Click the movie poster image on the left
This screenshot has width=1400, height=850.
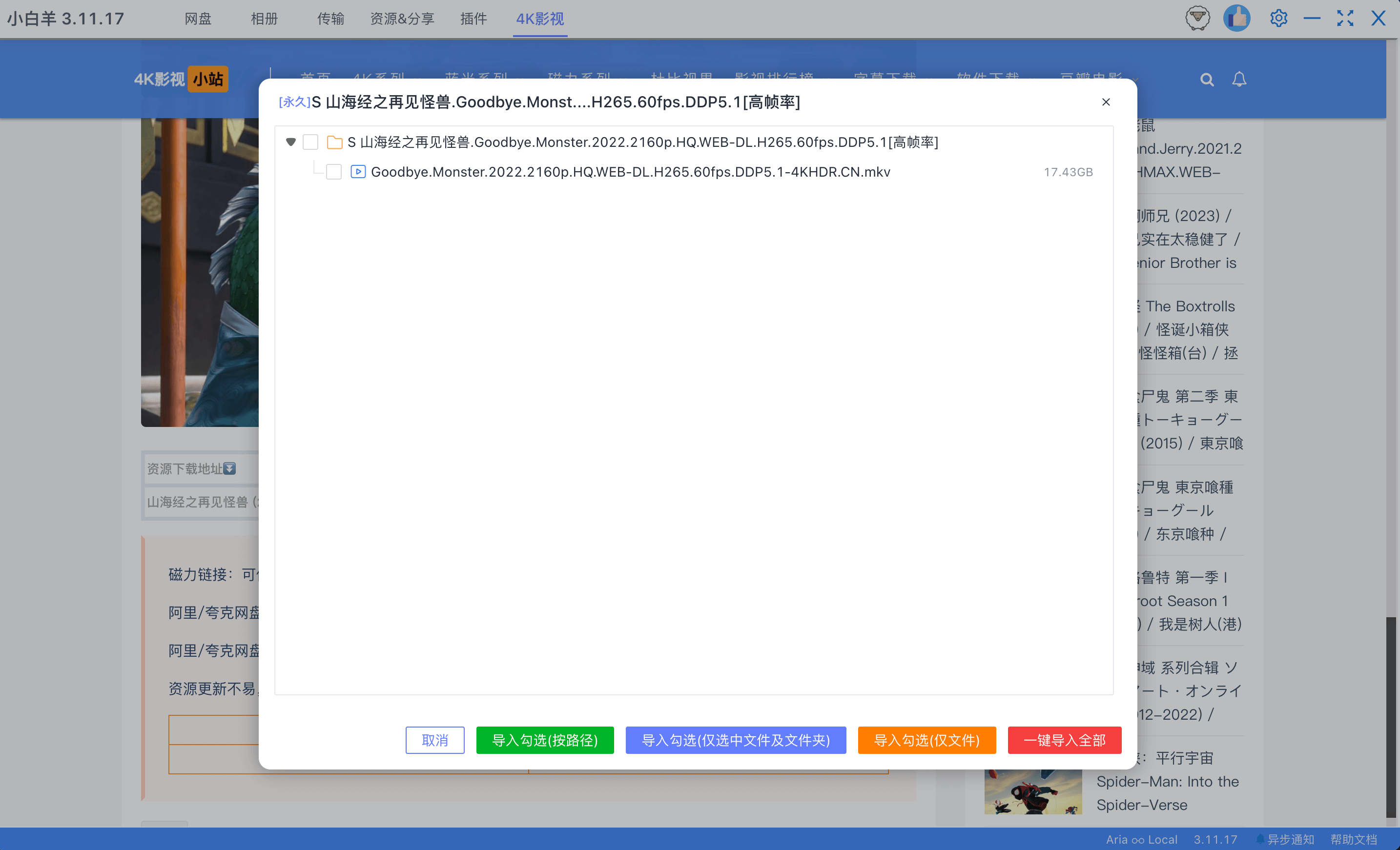(x=200, y=272)
